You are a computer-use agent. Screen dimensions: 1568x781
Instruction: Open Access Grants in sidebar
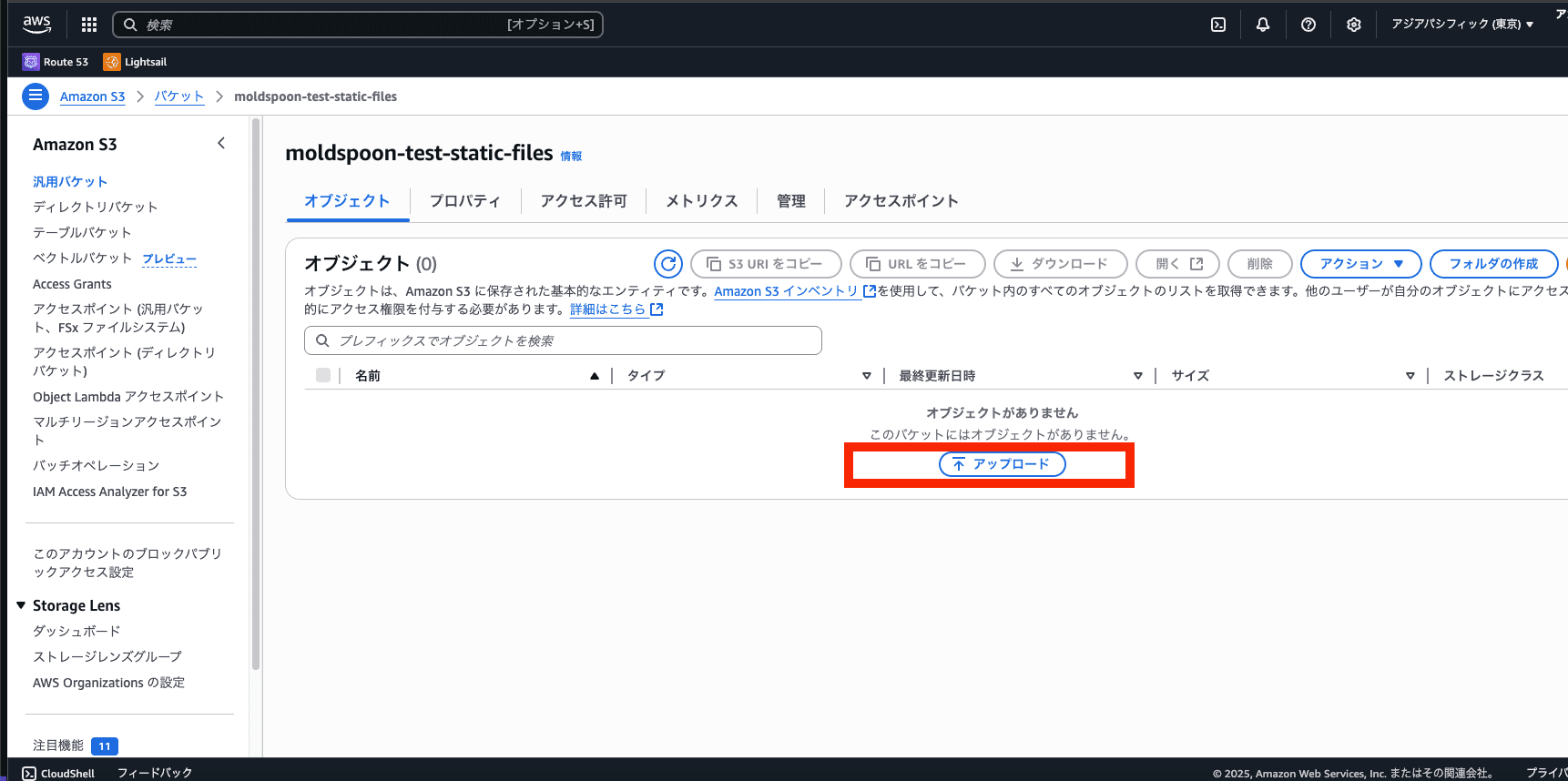click(72, 284)
